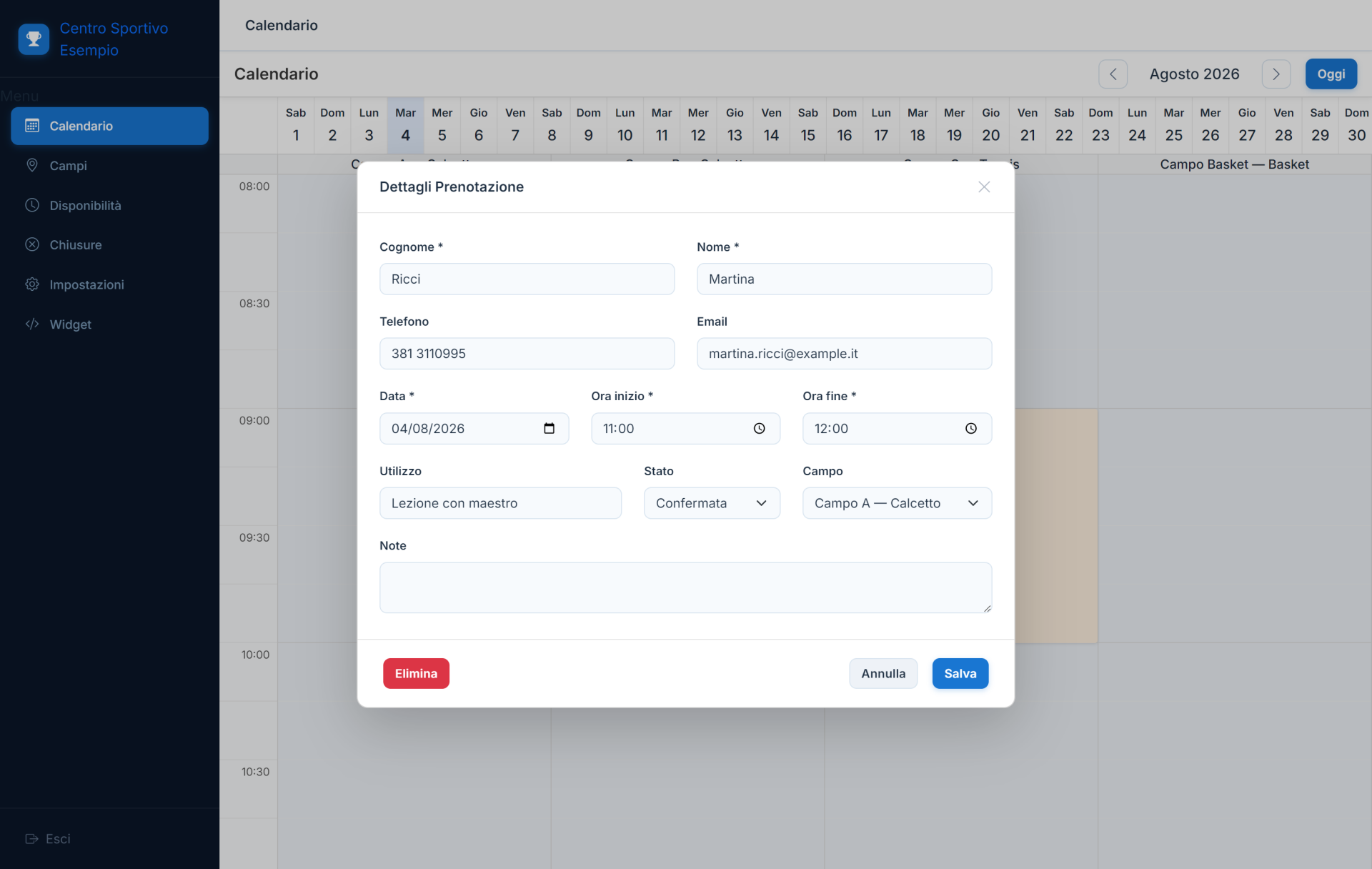
Task: Click the Note textarea resize handle
Action: click(x=987, y=608)
